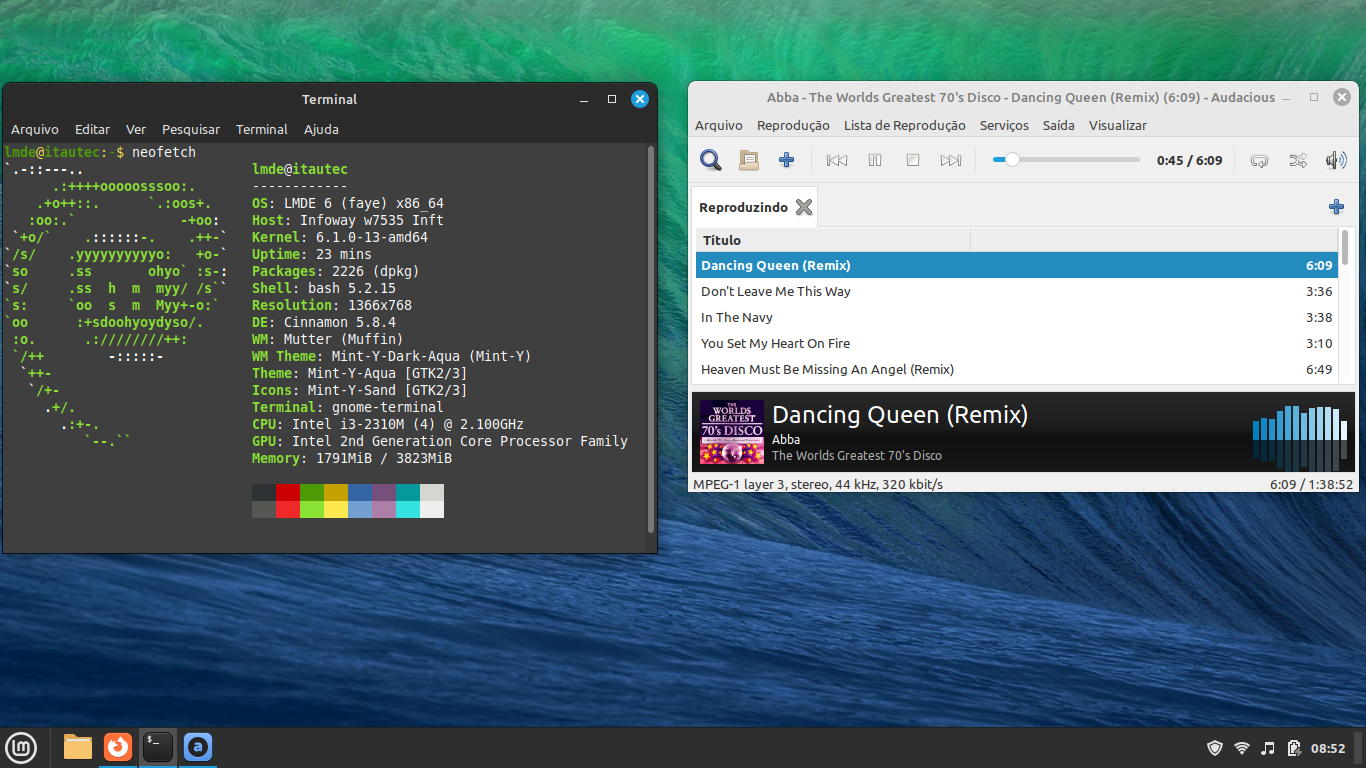Click the playlist vertical scrollbar
This screenshot has height=768, width=1366.
1345,247
